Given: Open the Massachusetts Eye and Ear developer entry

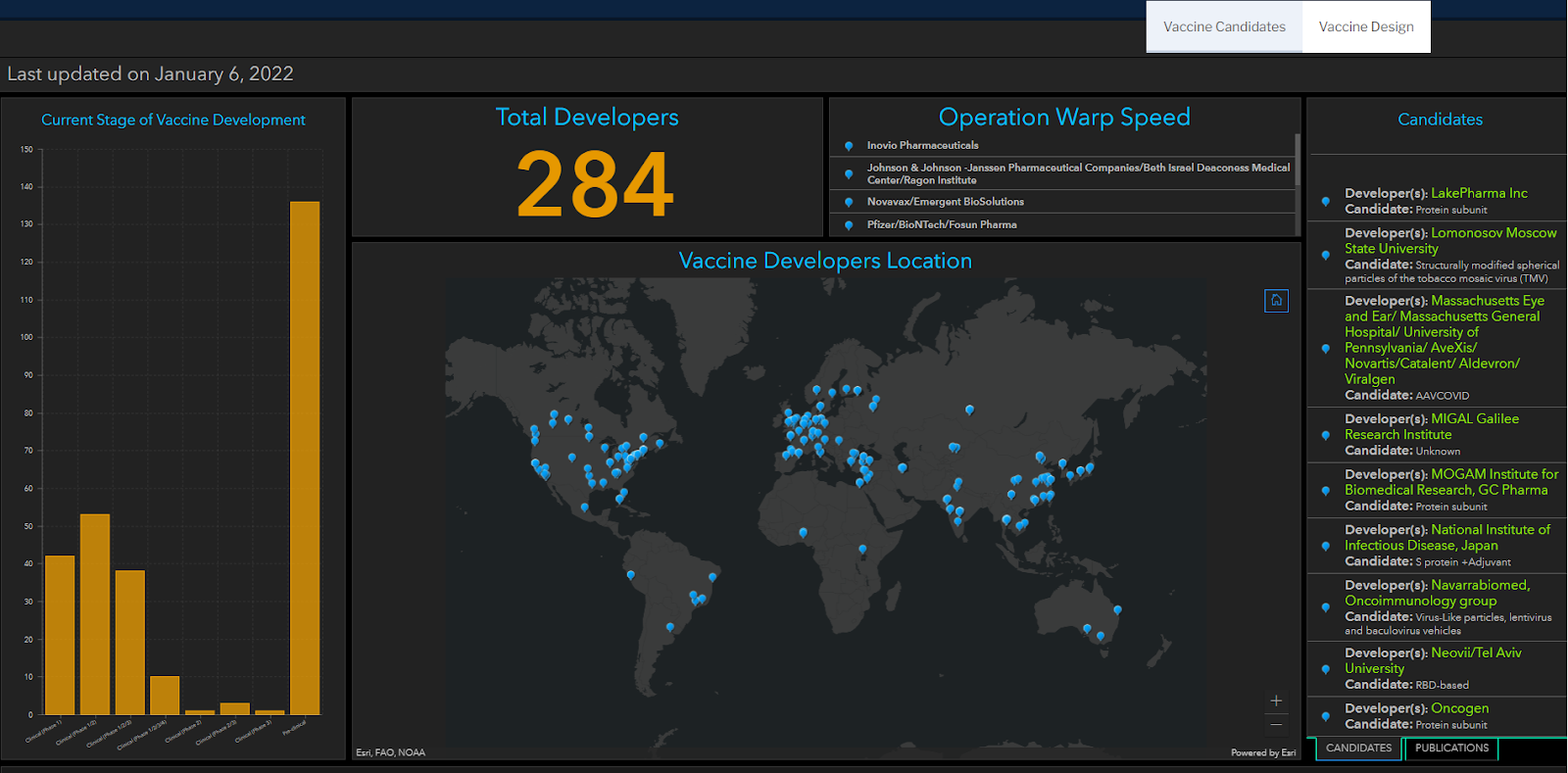Looking at the screenshot, I should [1437, 348].
